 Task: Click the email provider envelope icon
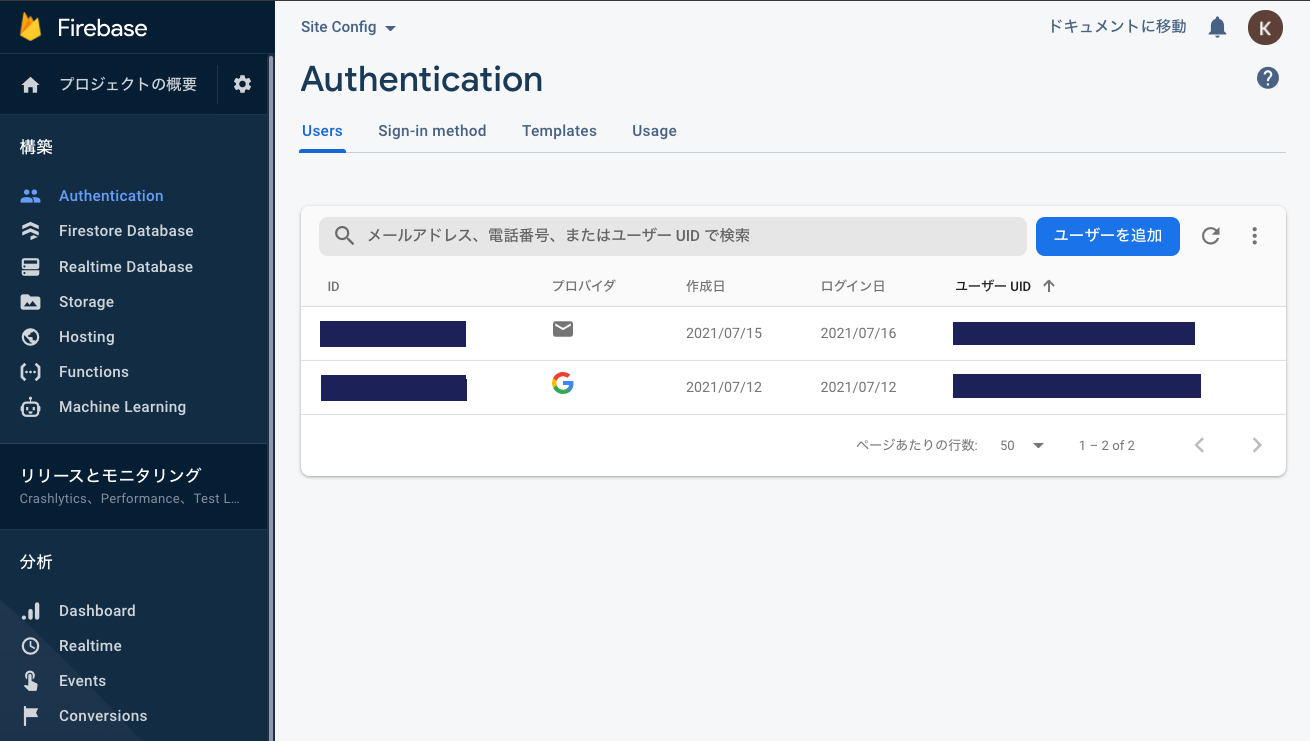tap(563, 329)
